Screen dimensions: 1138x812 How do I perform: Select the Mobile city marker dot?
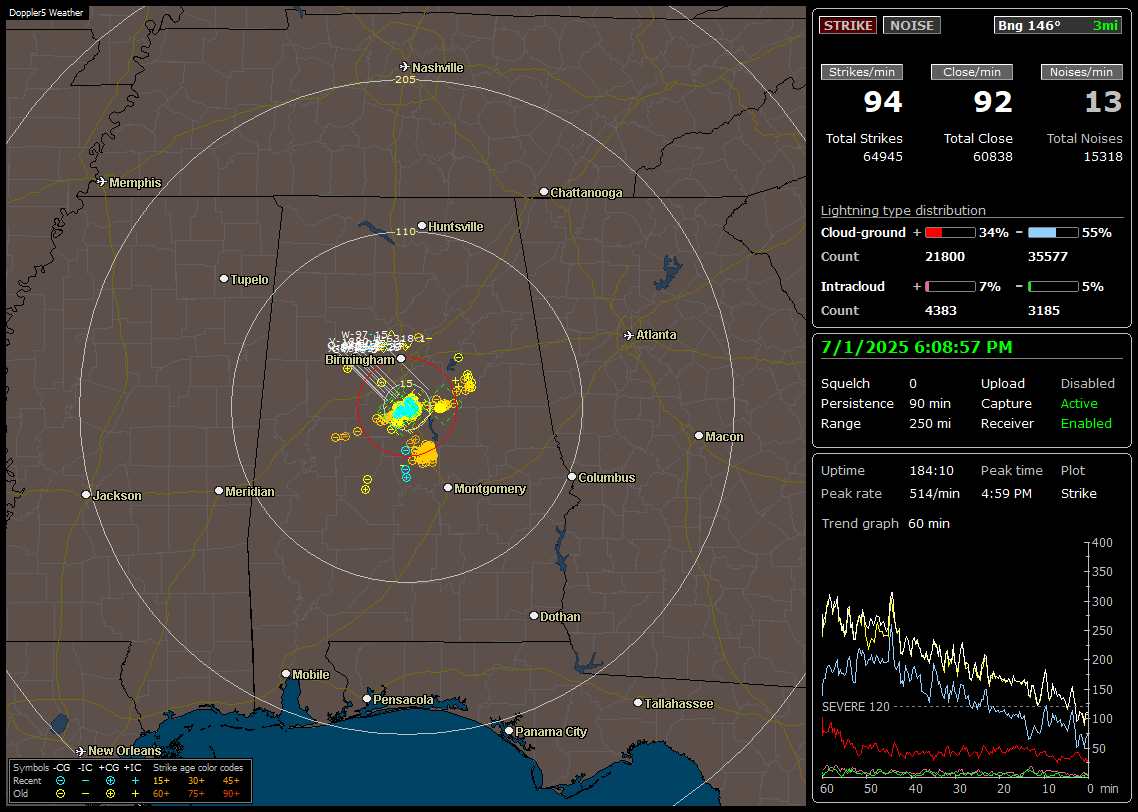(286, 674)
